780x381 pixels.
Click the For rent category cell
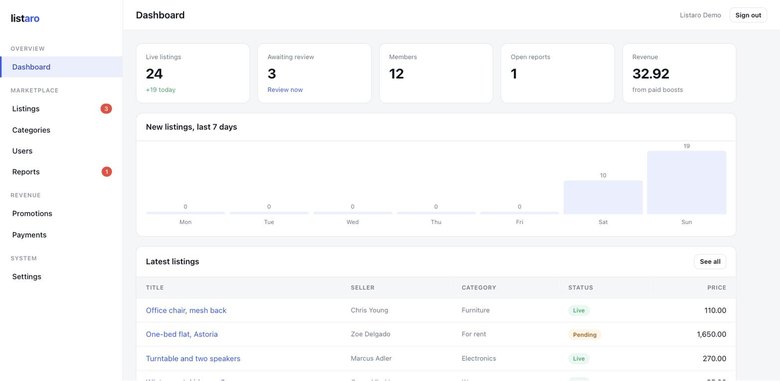(474, 334)
